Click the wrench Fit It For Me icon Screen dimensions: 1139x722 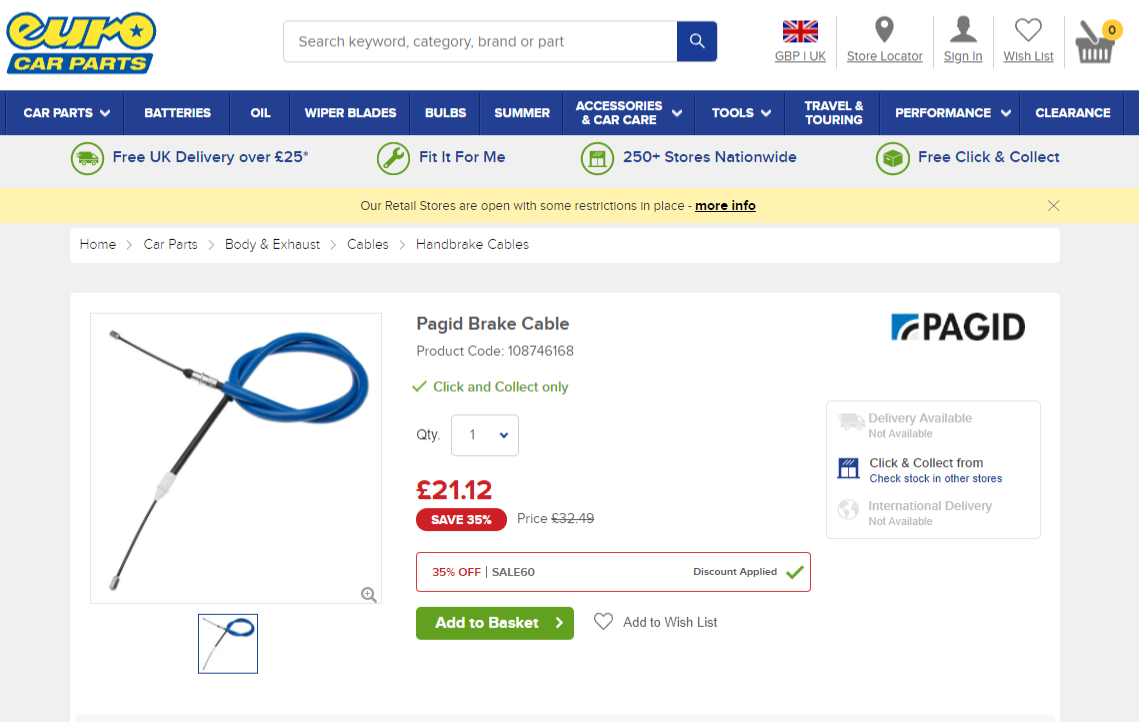pos(393,158)
